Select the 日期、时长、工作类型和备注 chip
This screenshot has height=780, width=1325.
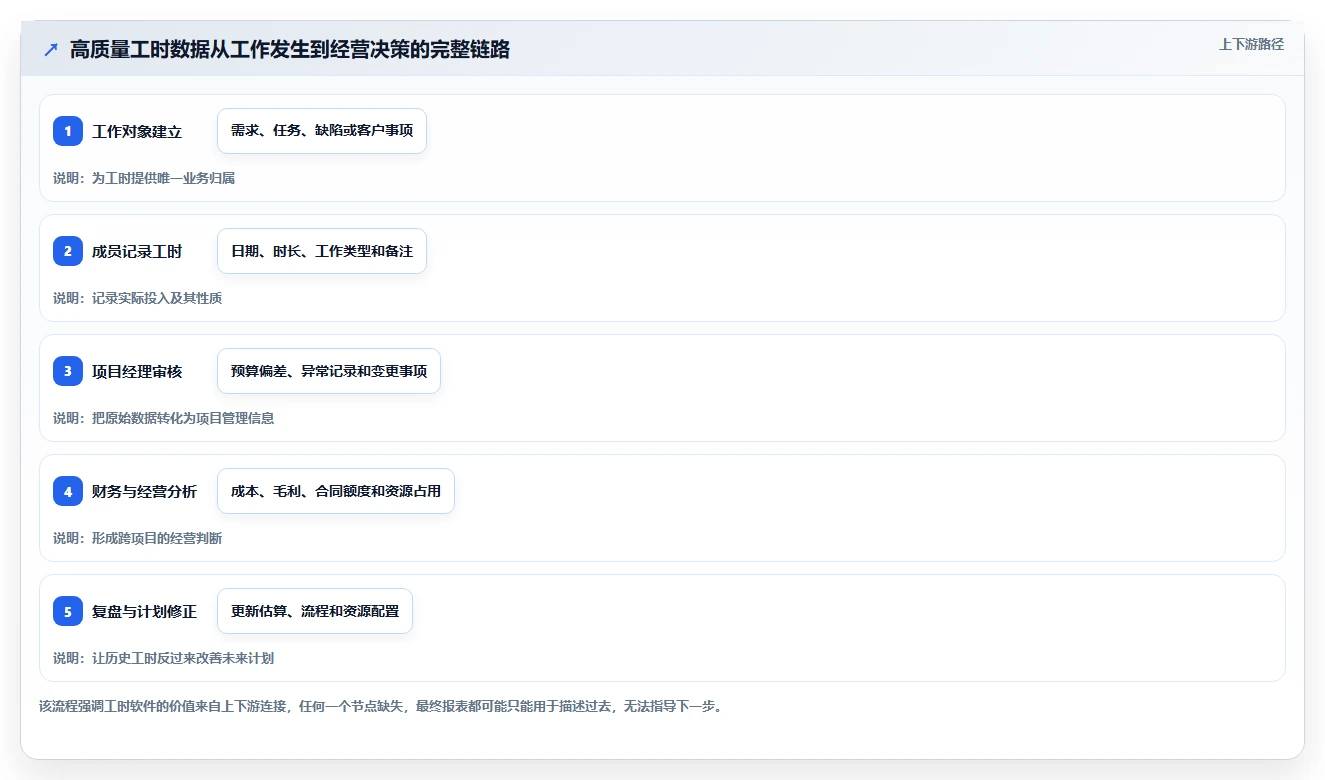click(x=322, y=251)
